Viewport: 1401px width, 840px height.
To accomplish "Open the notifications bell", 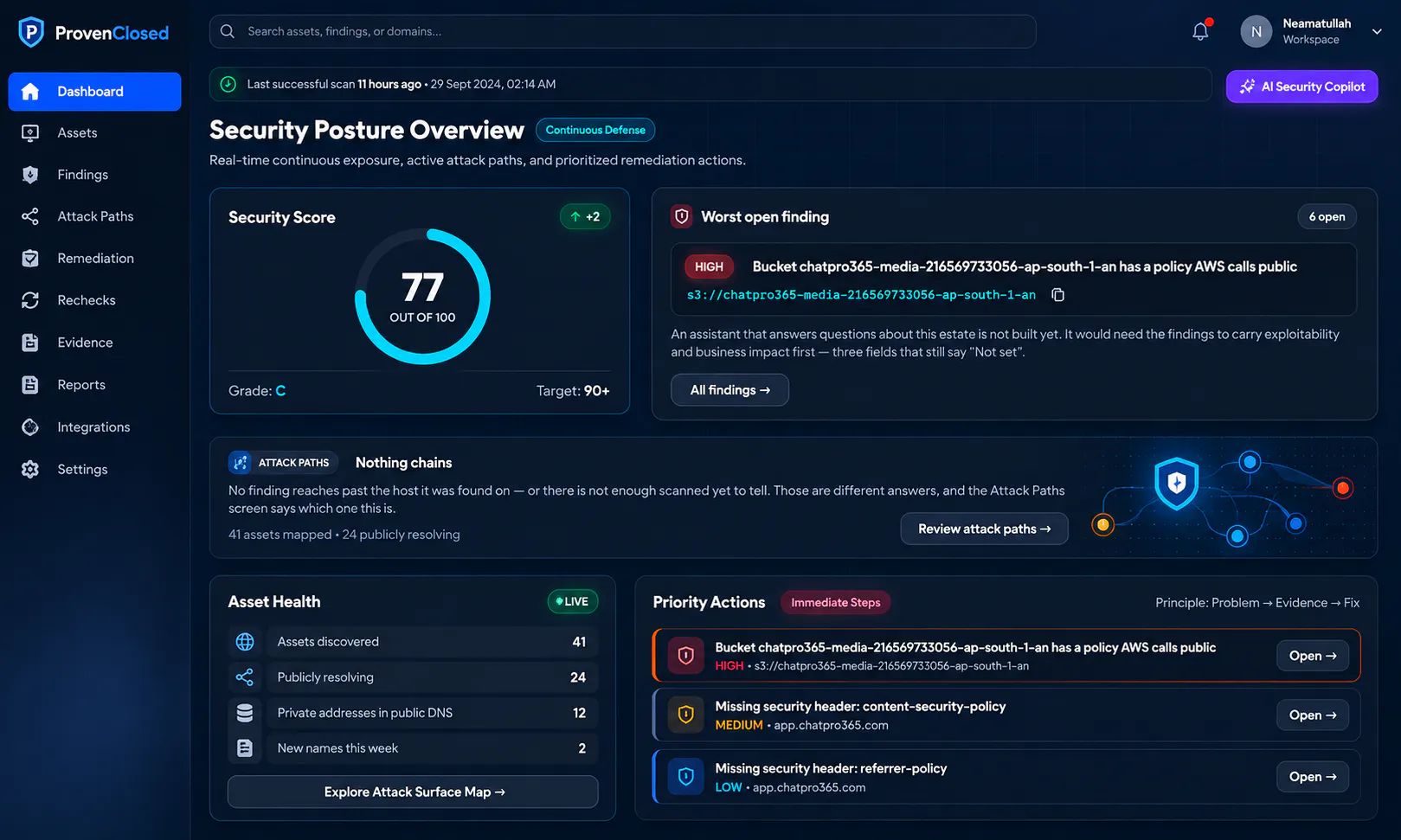I will (1200, 31).
